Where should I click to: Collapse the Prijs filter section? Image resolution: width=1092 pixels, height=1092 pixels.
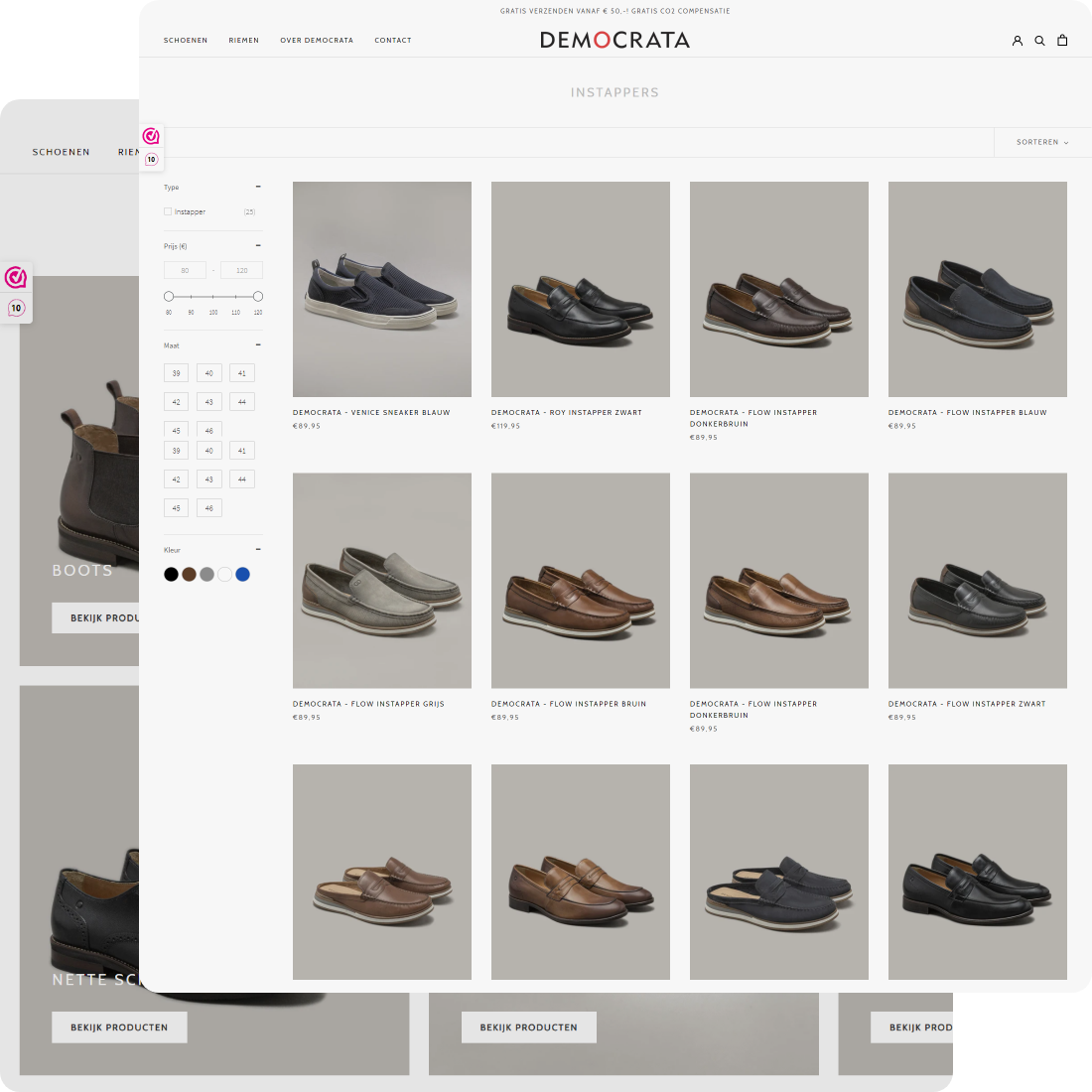tap(258, 246)
